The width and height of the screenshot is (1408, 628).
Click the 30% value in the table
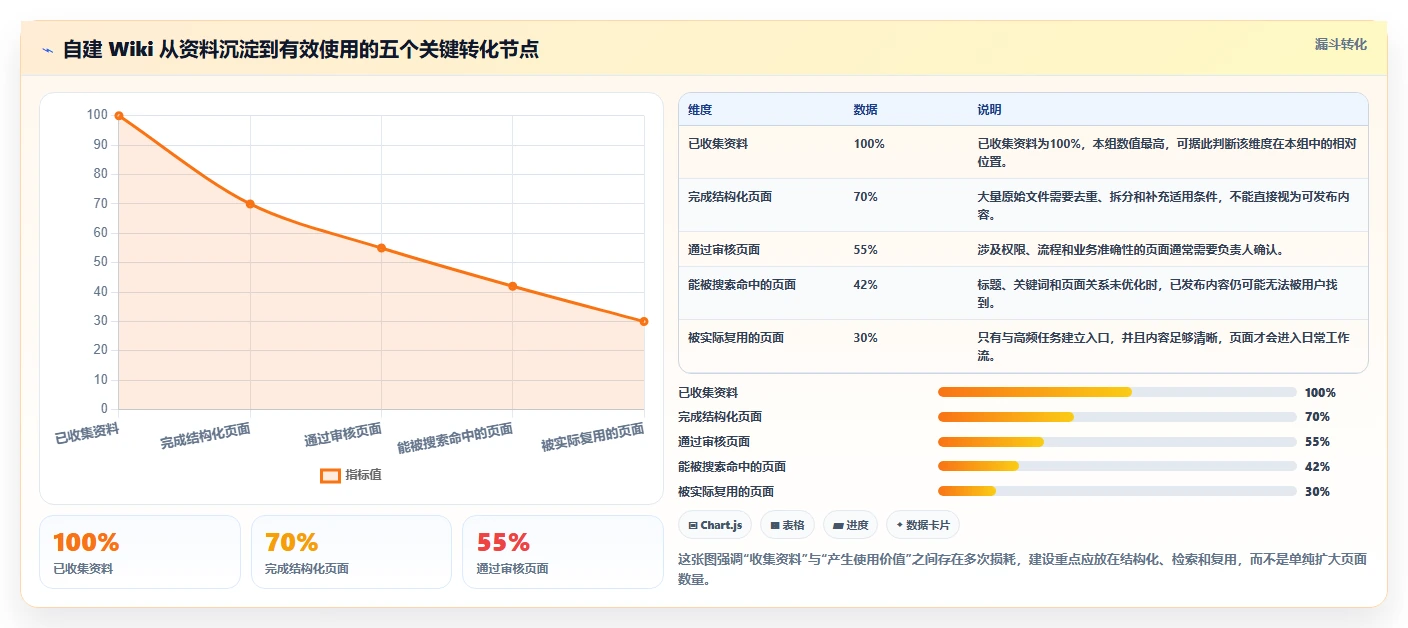tap(866, 338)
